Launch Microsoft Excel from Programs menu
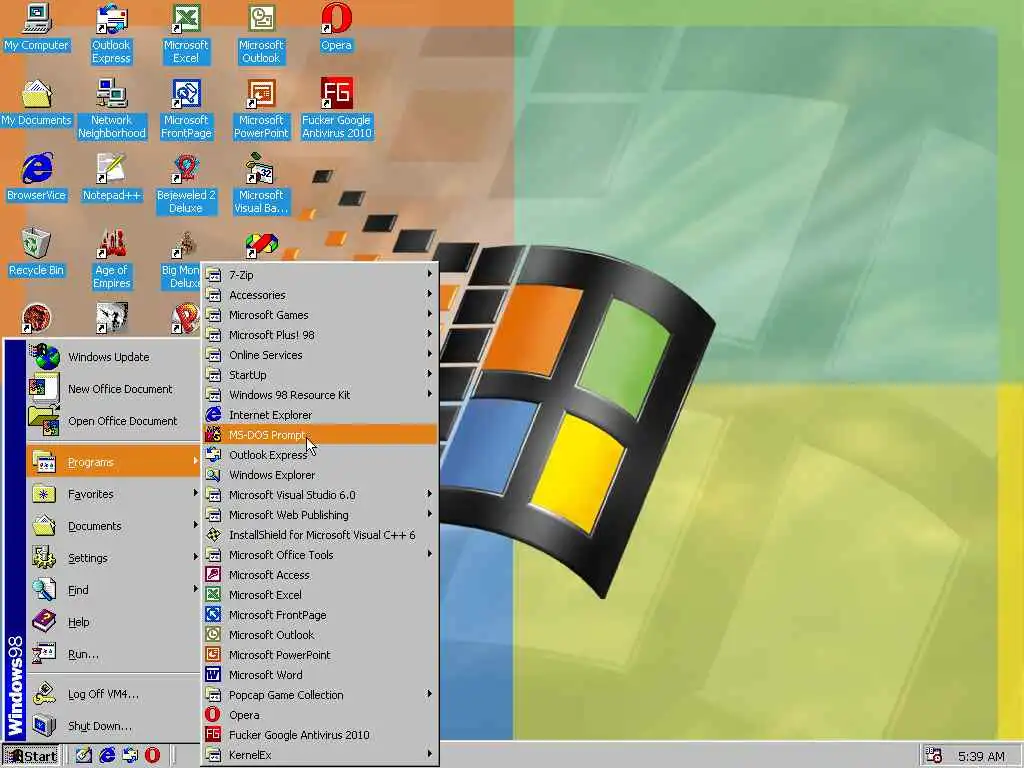 [x=320, y=596]
